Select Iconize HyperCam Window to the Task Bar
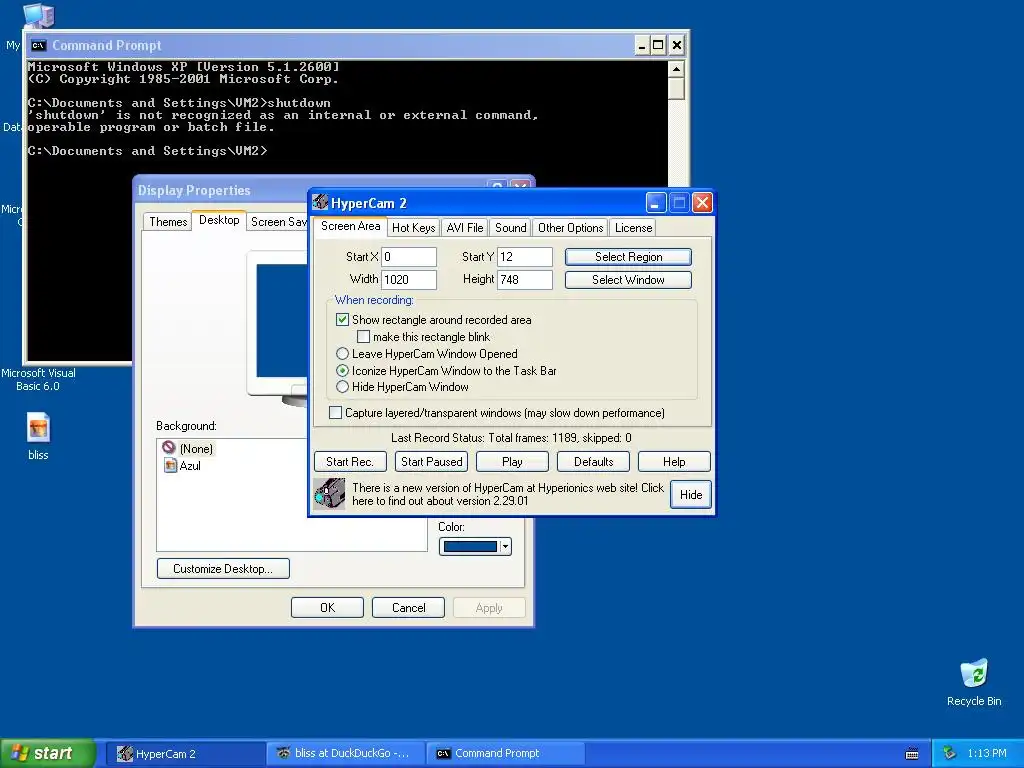The height and width of the screenshot is (768, 1024). point(342,370)
